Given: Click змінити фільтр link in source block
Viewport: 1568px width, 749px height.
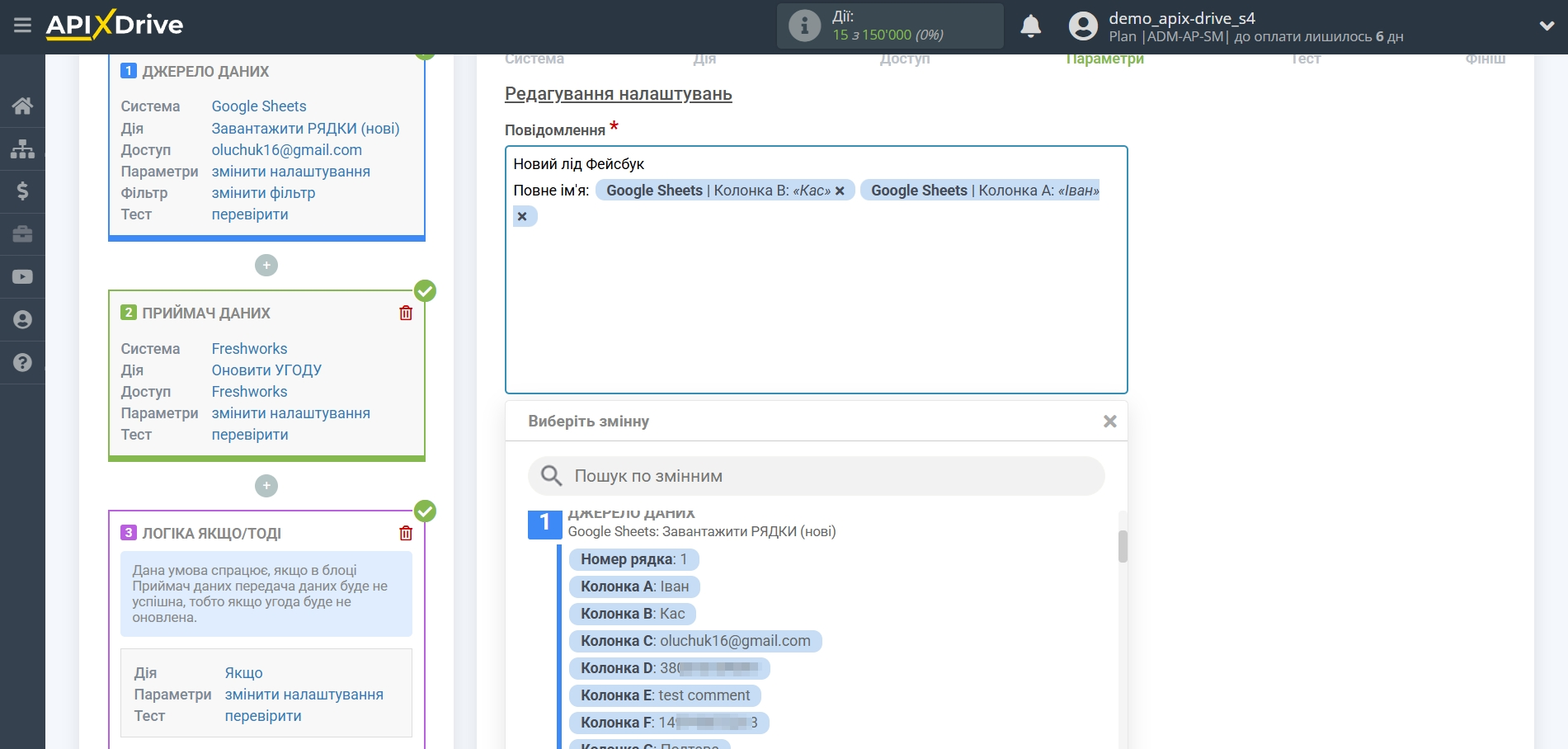Looking at the screenshot, I should pyautogui.click(x=263, y=193).
